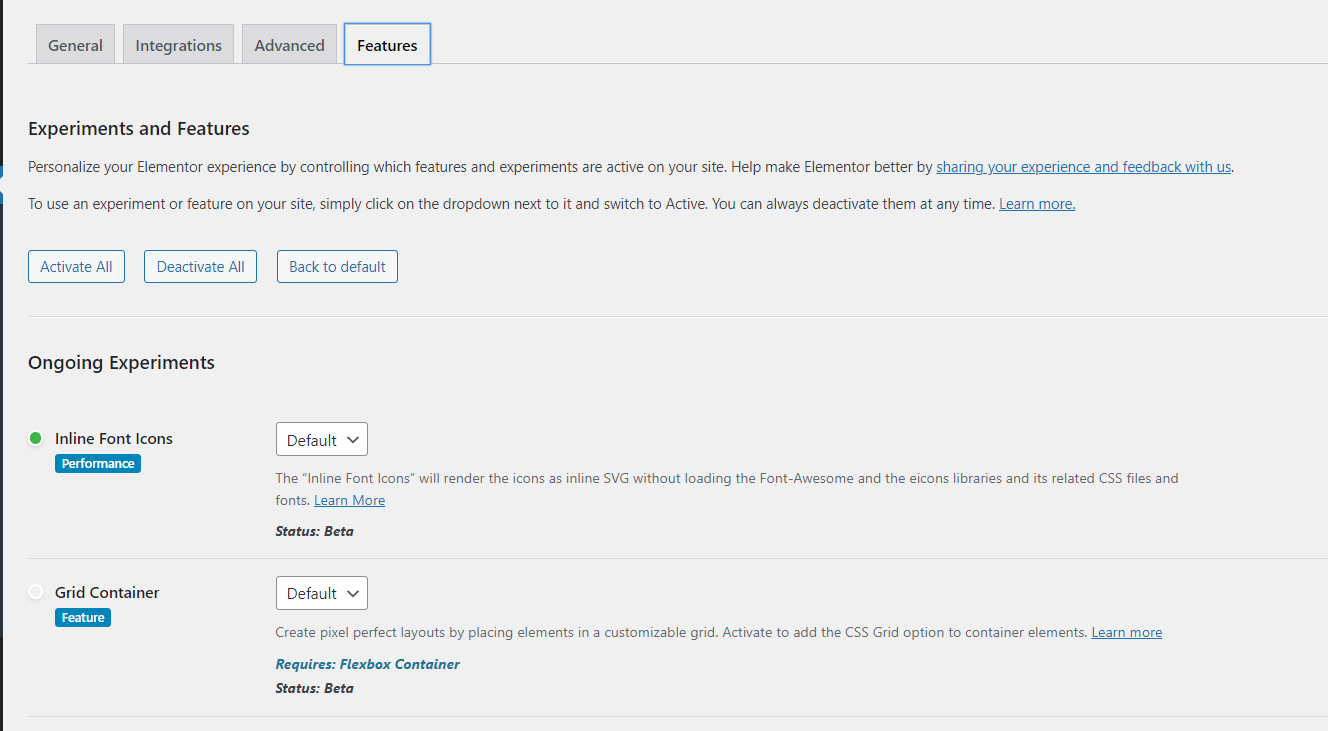Click empty status indicator beside Grid Container
The image size is (1328, 731).
point(36,592)
